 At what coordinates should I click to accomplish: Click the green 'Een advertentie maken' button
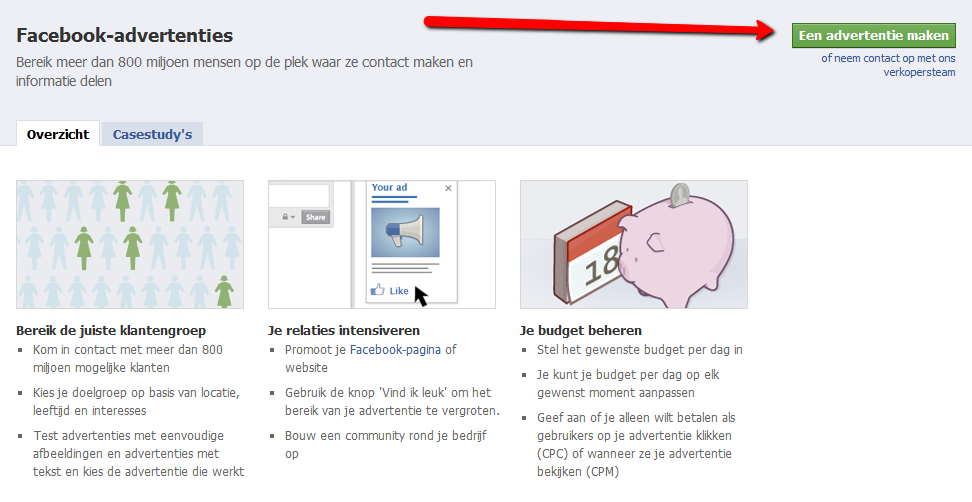[x=873, y=35]
